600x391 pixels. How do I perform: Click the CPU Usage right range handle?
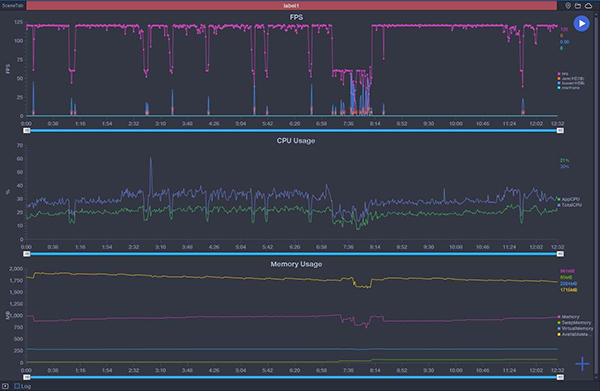pos(560,254)
